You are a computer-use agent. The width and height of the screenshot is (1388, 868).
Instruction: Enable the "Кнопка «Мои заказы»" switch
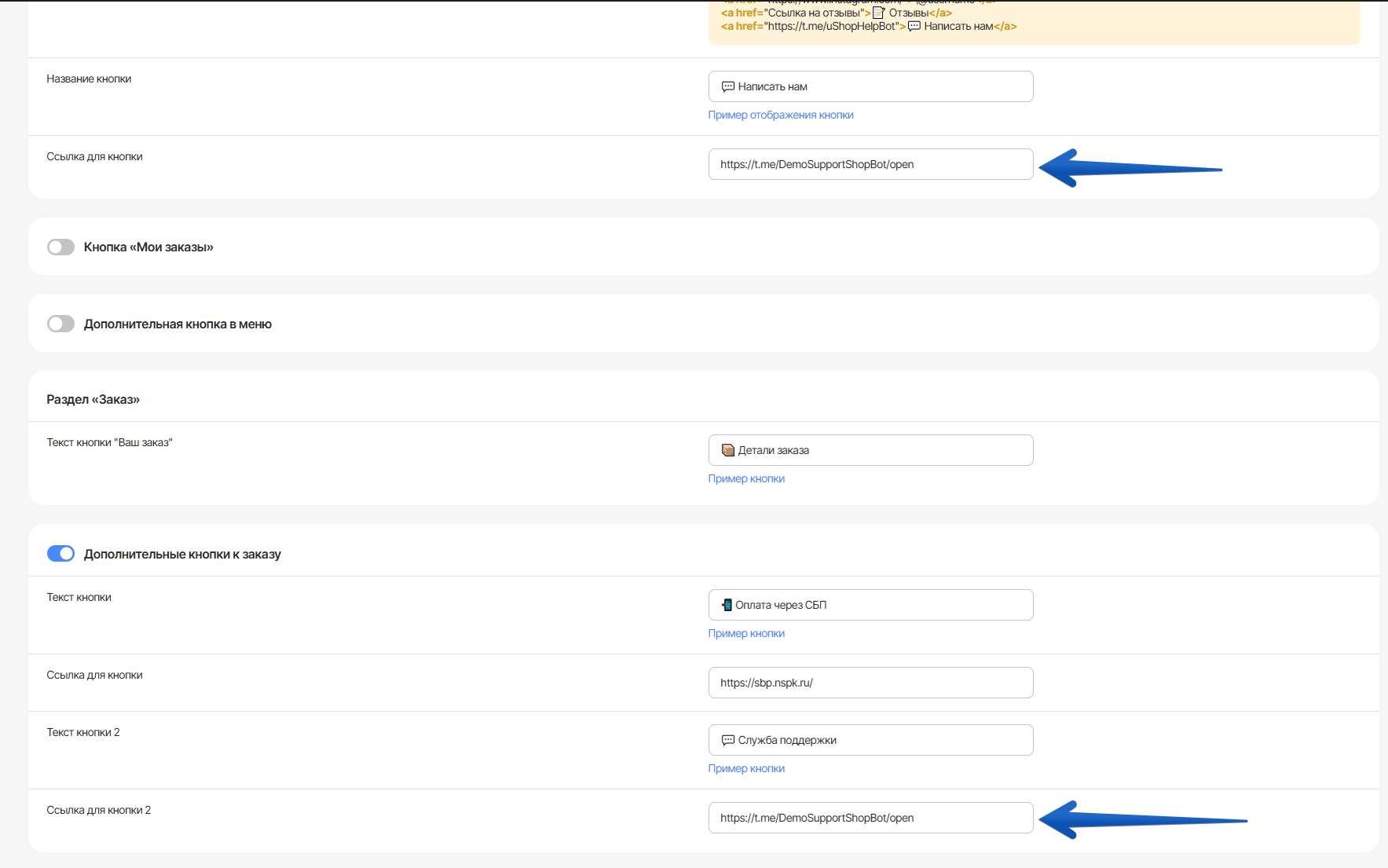[x=60, y=247]
